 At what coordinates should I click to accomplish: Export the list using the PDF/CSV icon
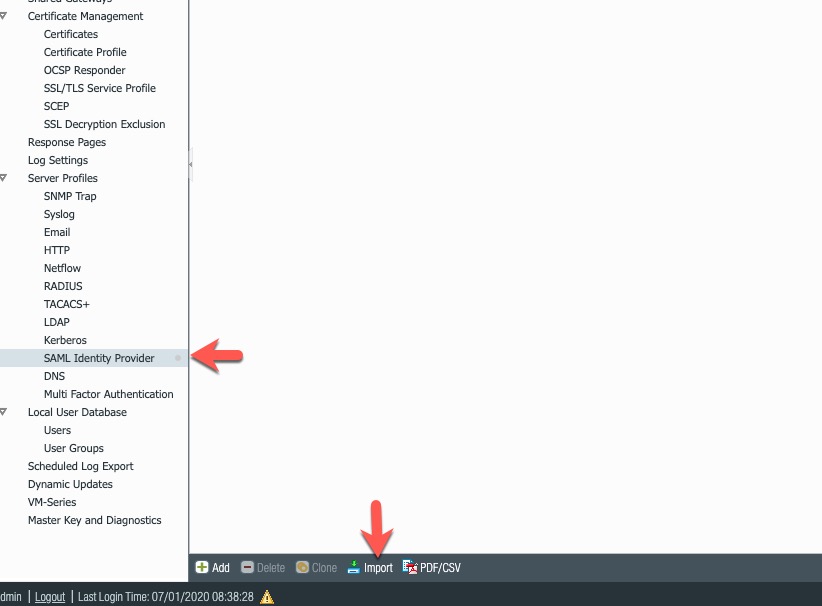click(430, 567)
